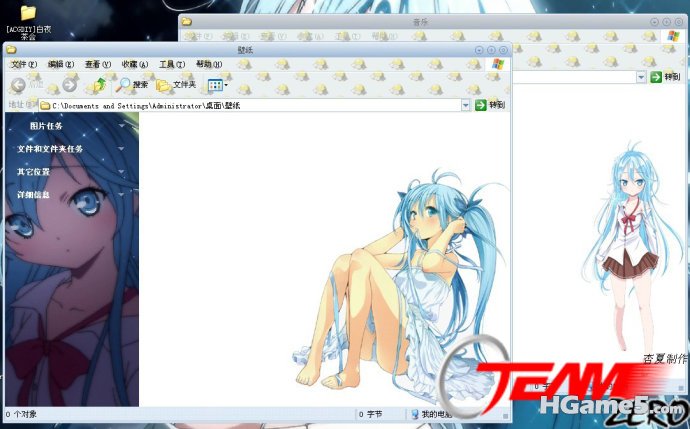The height and width of the screenshot is (429, 690).
Task: Open the 编辑 menu
Action: pyautogui.click(x=60, y=64)
